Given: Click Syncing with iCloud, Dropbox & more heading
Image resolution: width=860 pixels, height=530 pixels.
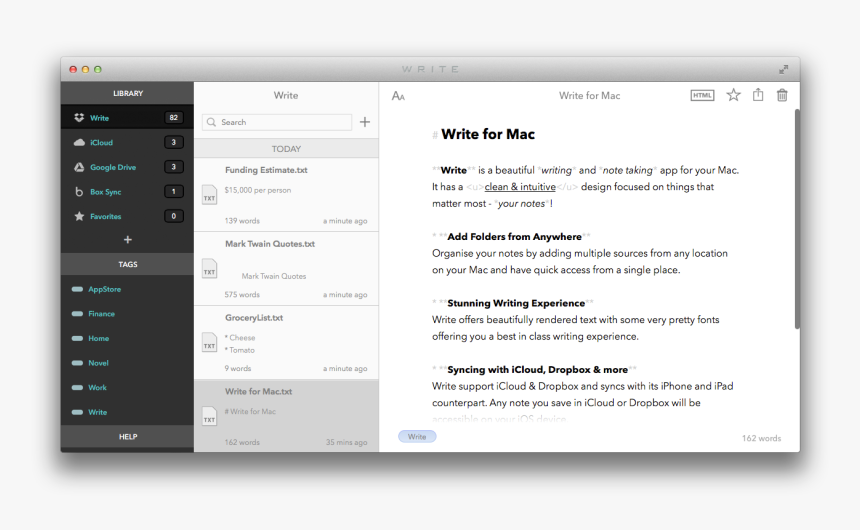Looking at the screenshot, I should (538, 369).
